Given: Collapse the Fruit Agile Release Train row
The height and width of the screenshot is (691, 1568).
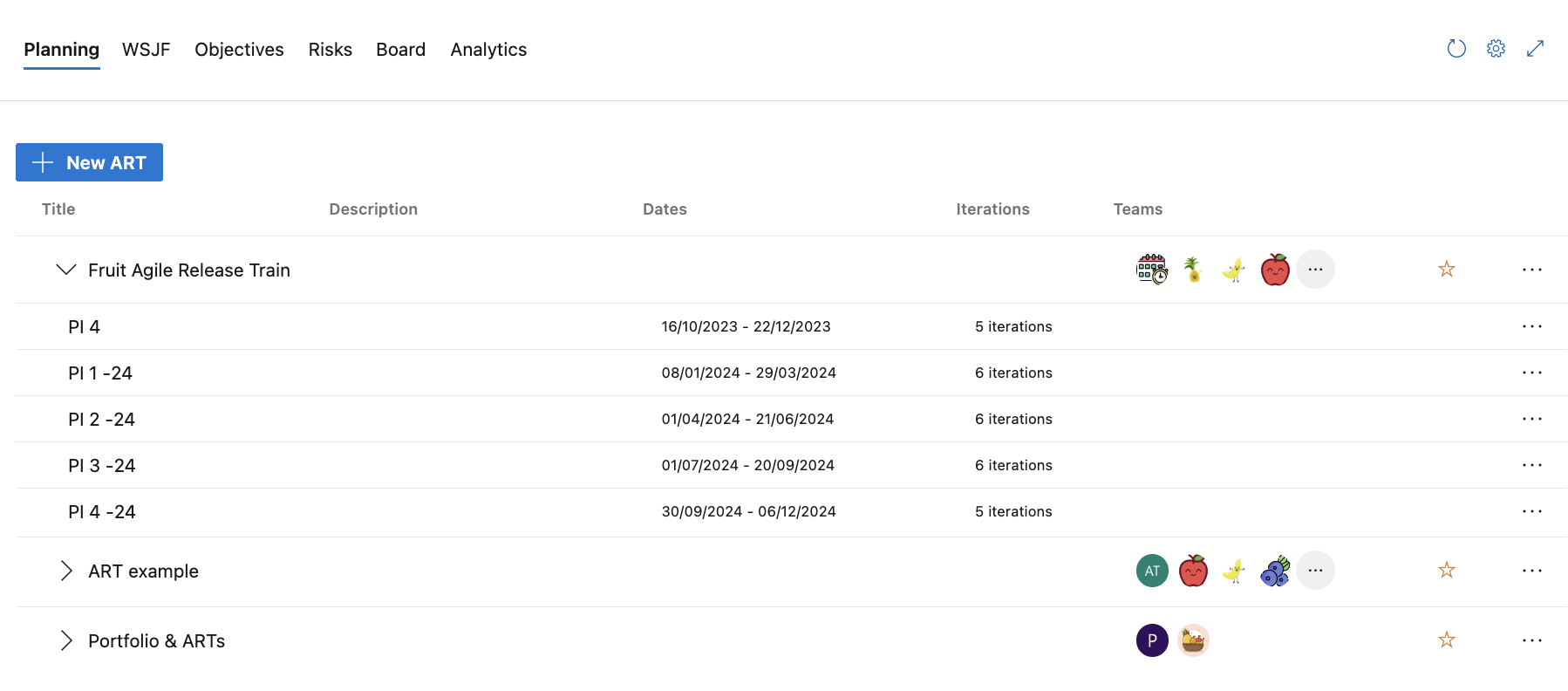Looking at the screenshot, I should coord(65,270).
